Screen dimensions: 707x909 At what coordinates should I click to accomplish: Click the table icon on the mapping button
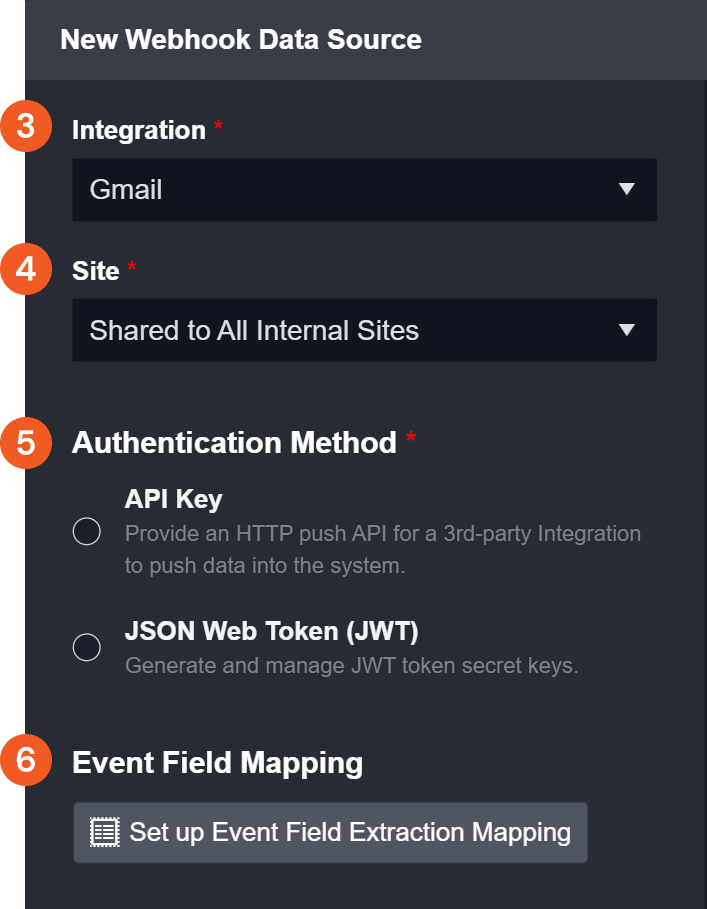103,832
